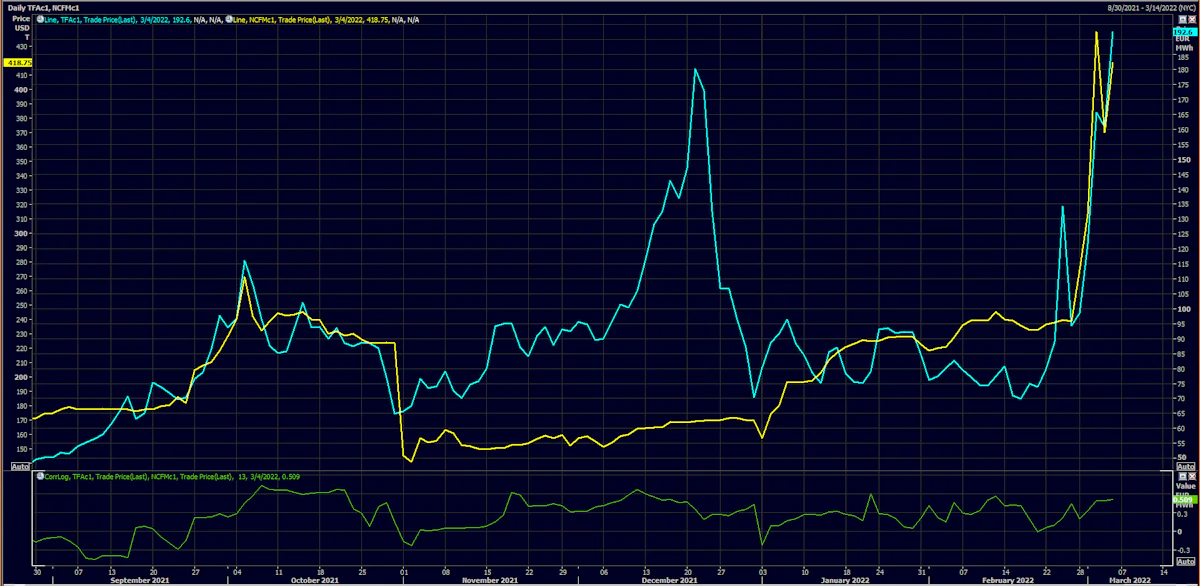Click the February 2022 axis label

pyautogui.click(x=1010, y=580)
